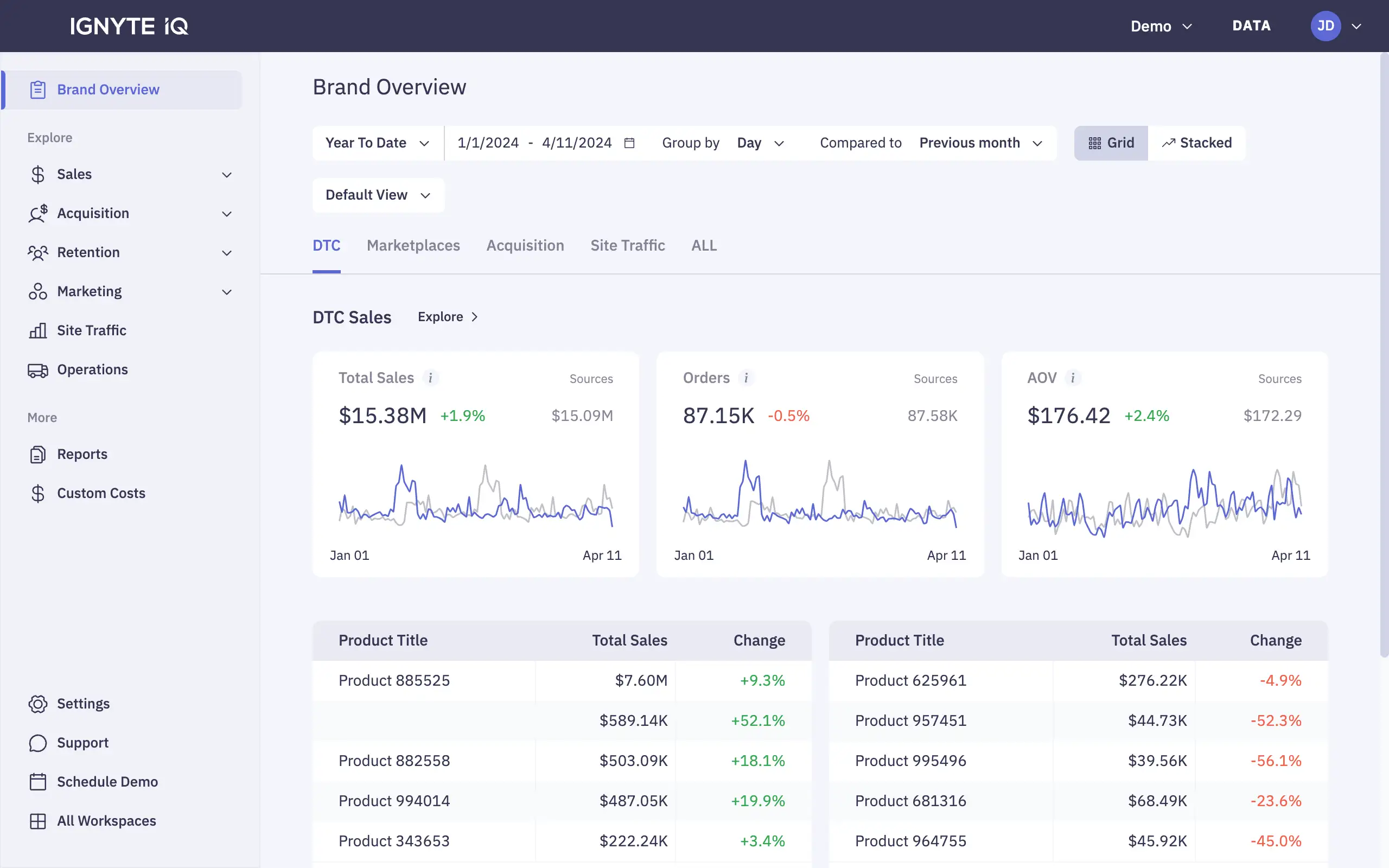
Task: Click the Total Sales header in left table
Action: 629,641
